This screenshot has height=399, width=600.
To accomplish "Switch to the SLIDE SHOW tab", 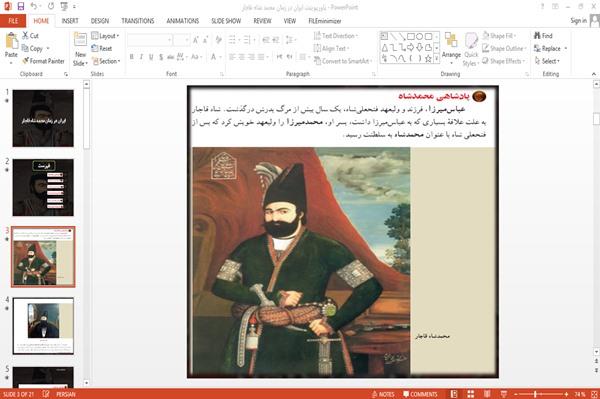I will pyautogui.click(x=226, y=21).
